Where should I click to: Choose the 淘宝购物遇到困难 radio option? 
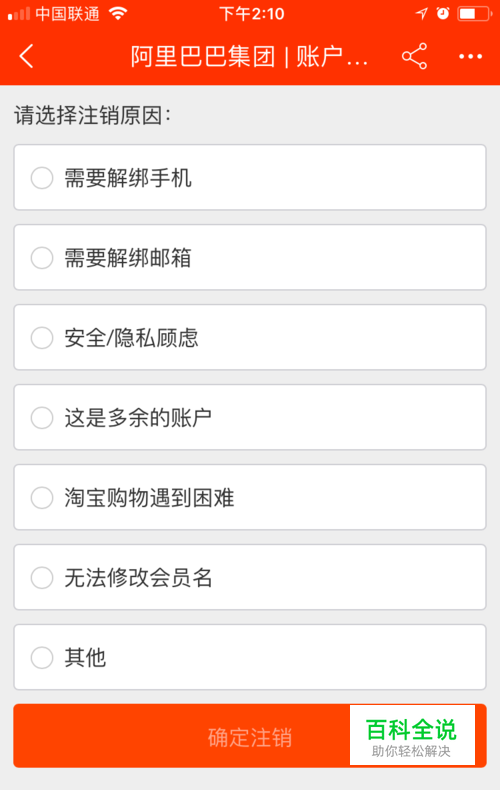coord(42,498)
